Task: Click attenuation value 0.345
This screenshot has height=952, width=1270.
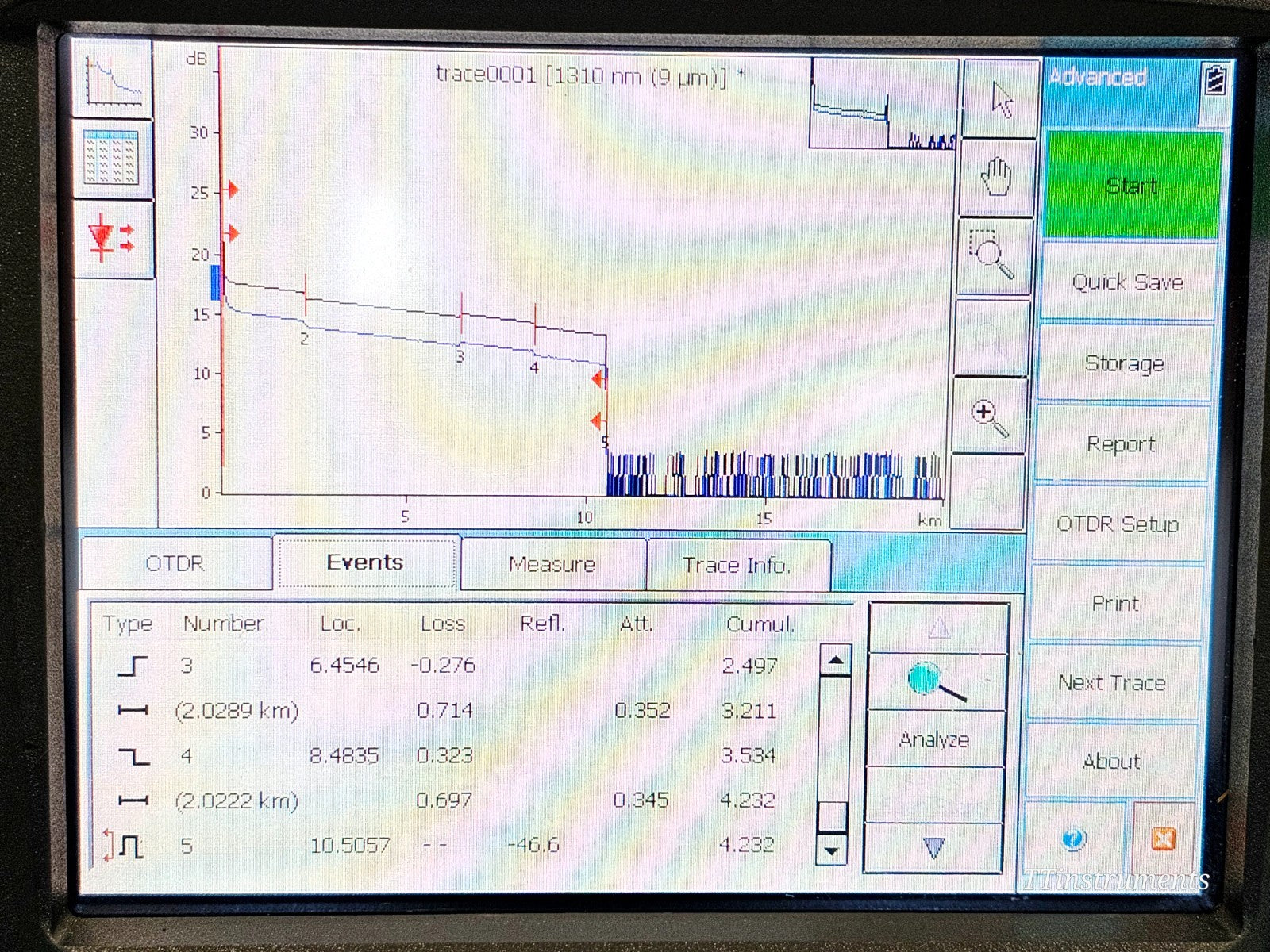Action: [x=641, y=800]
